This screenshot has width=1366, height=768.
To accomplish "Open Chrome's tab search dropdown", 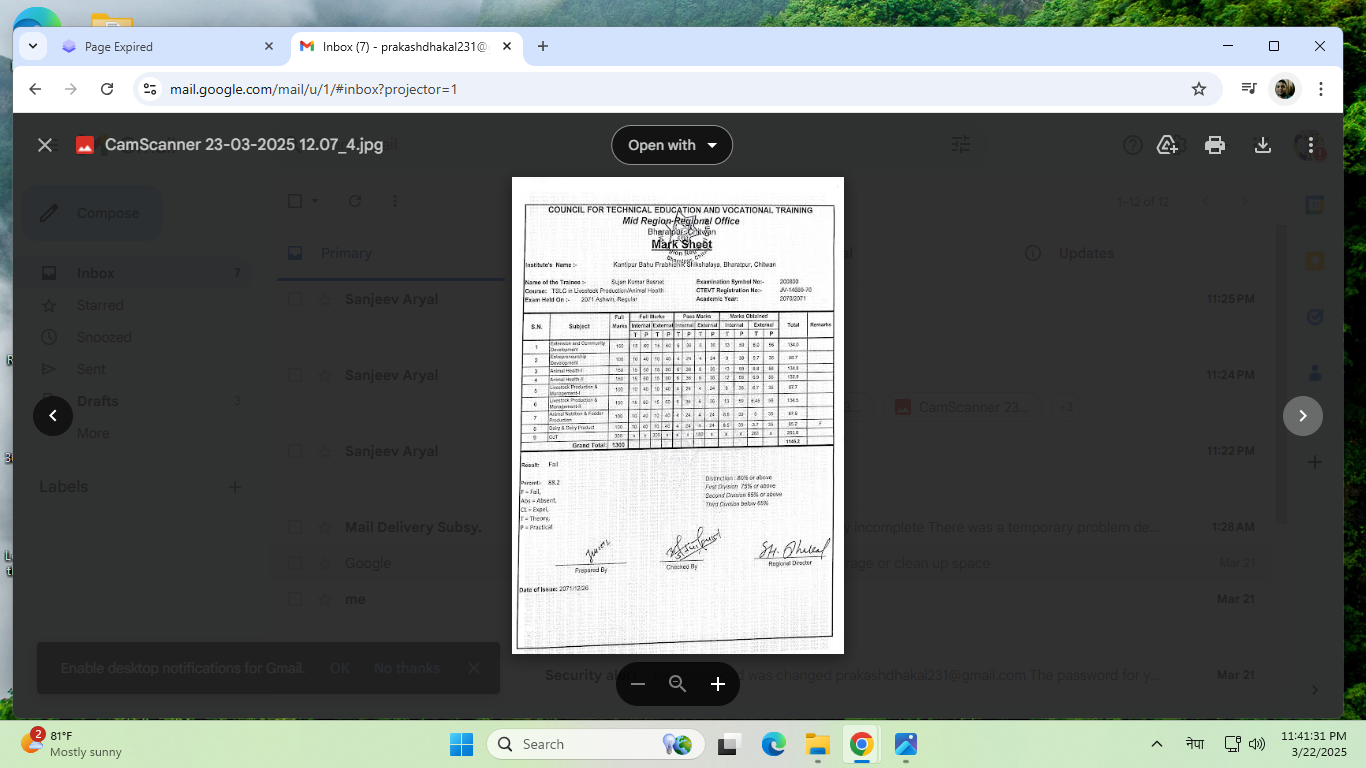I will click(34, 46).
